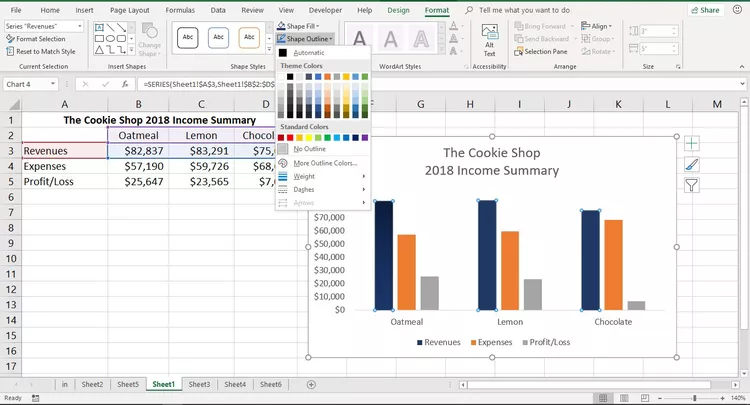Image resolution: width=750 pixels, height=405 pixels.
Task: Click the orange Expenses bar for Lemon
Action: tap(510, 271)
